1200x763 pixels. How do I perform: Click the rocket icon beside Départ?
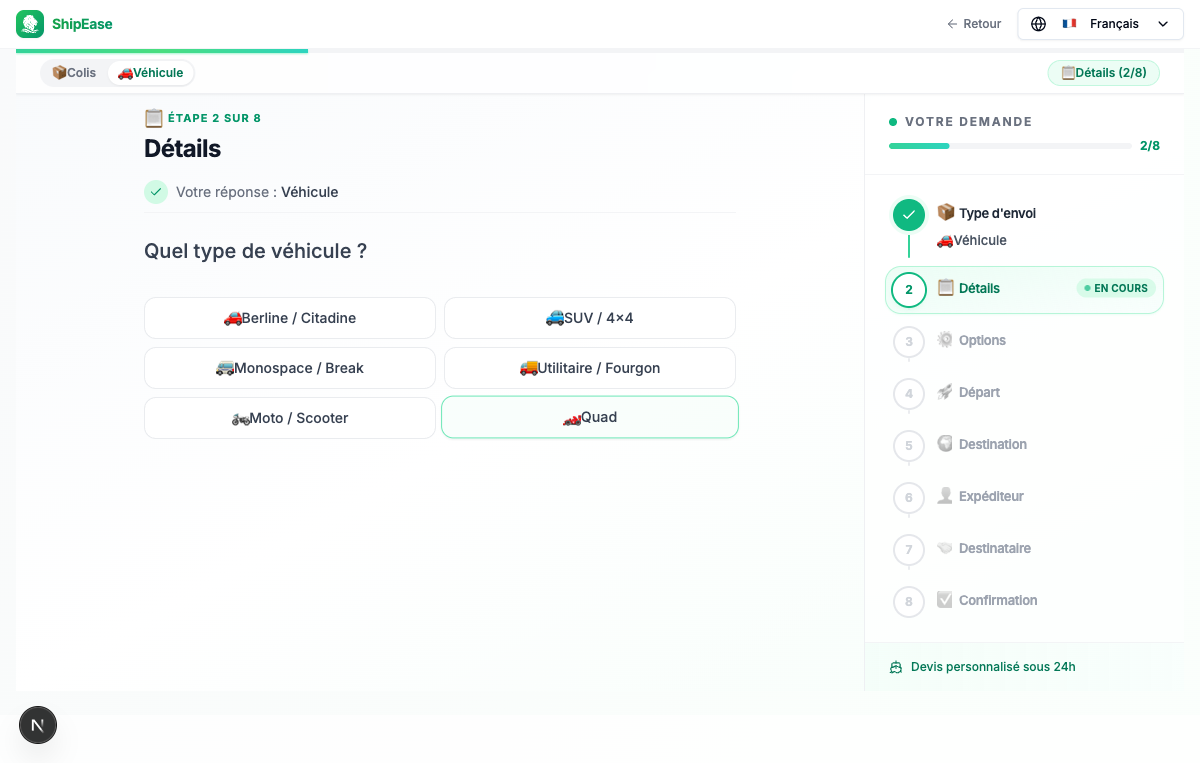coord(945,392)
